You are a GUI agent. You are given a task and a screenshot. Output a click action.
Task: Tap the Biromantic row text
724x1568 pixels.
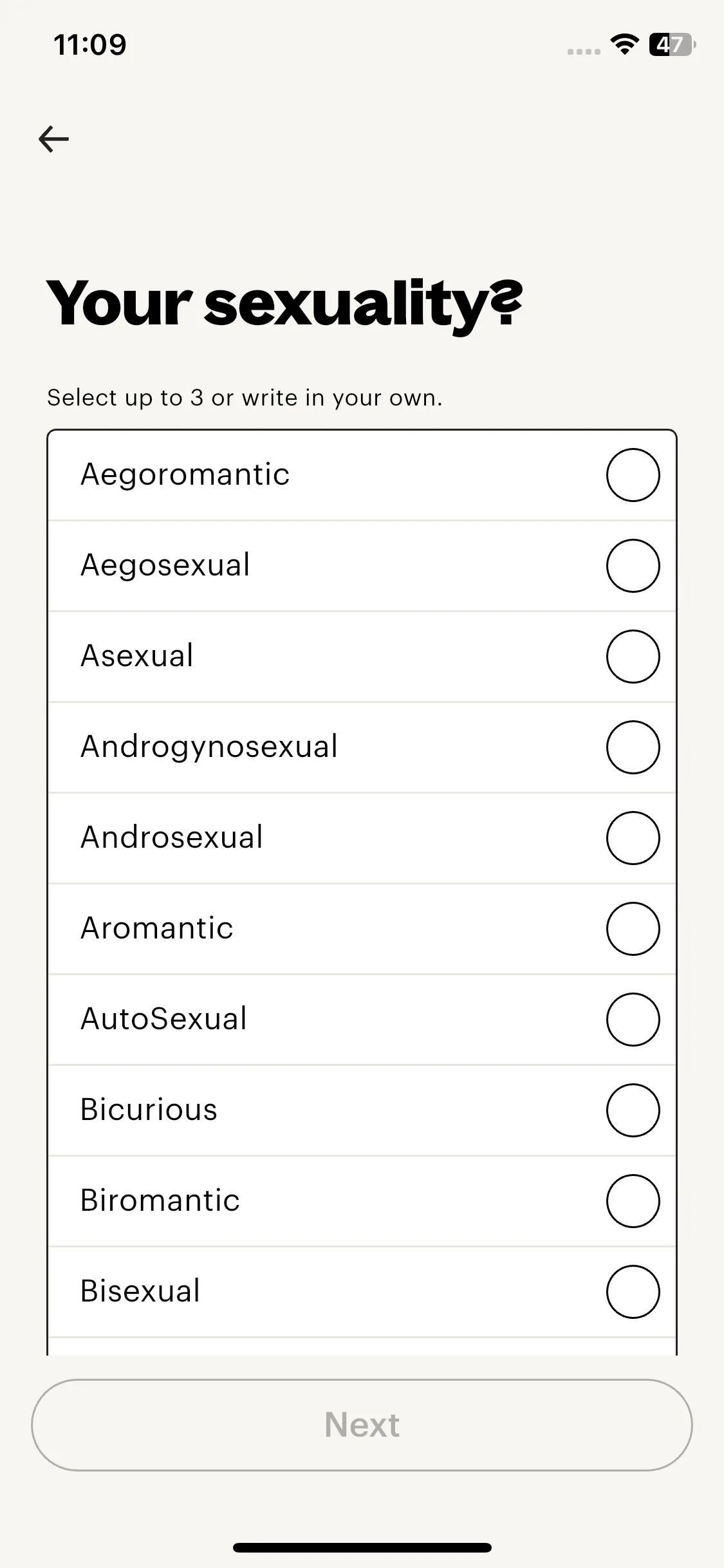160,1200
